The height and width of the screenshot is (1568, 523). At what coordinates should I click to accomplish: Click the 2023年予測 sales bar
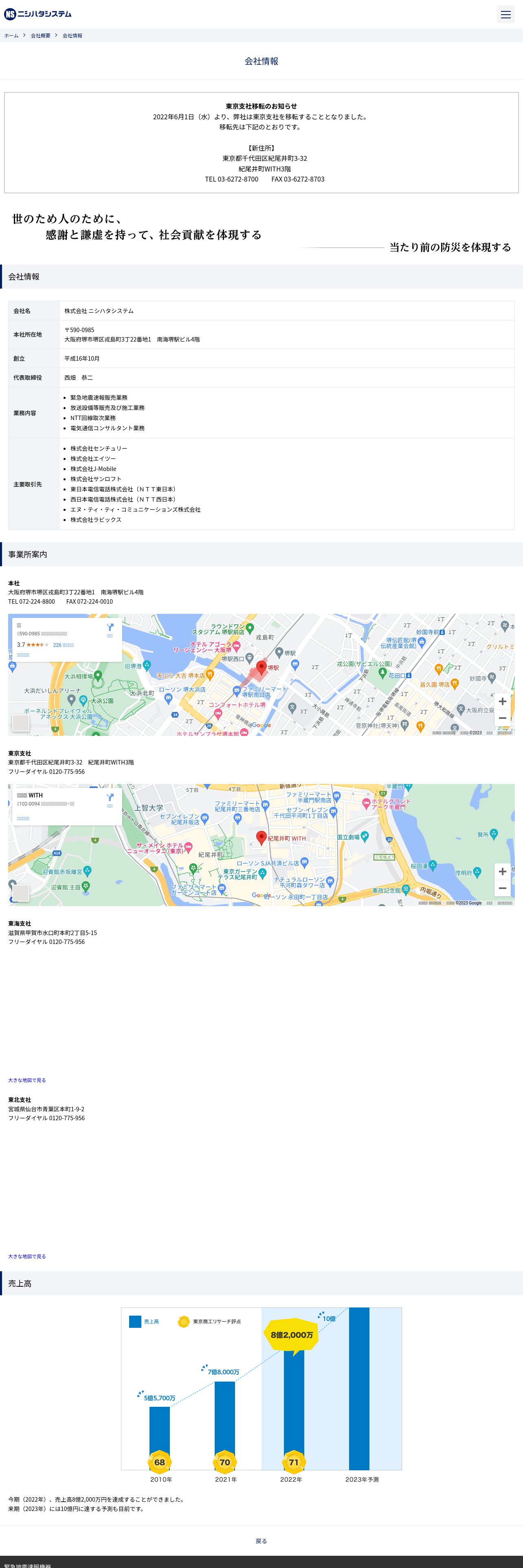coord(359,1388)
